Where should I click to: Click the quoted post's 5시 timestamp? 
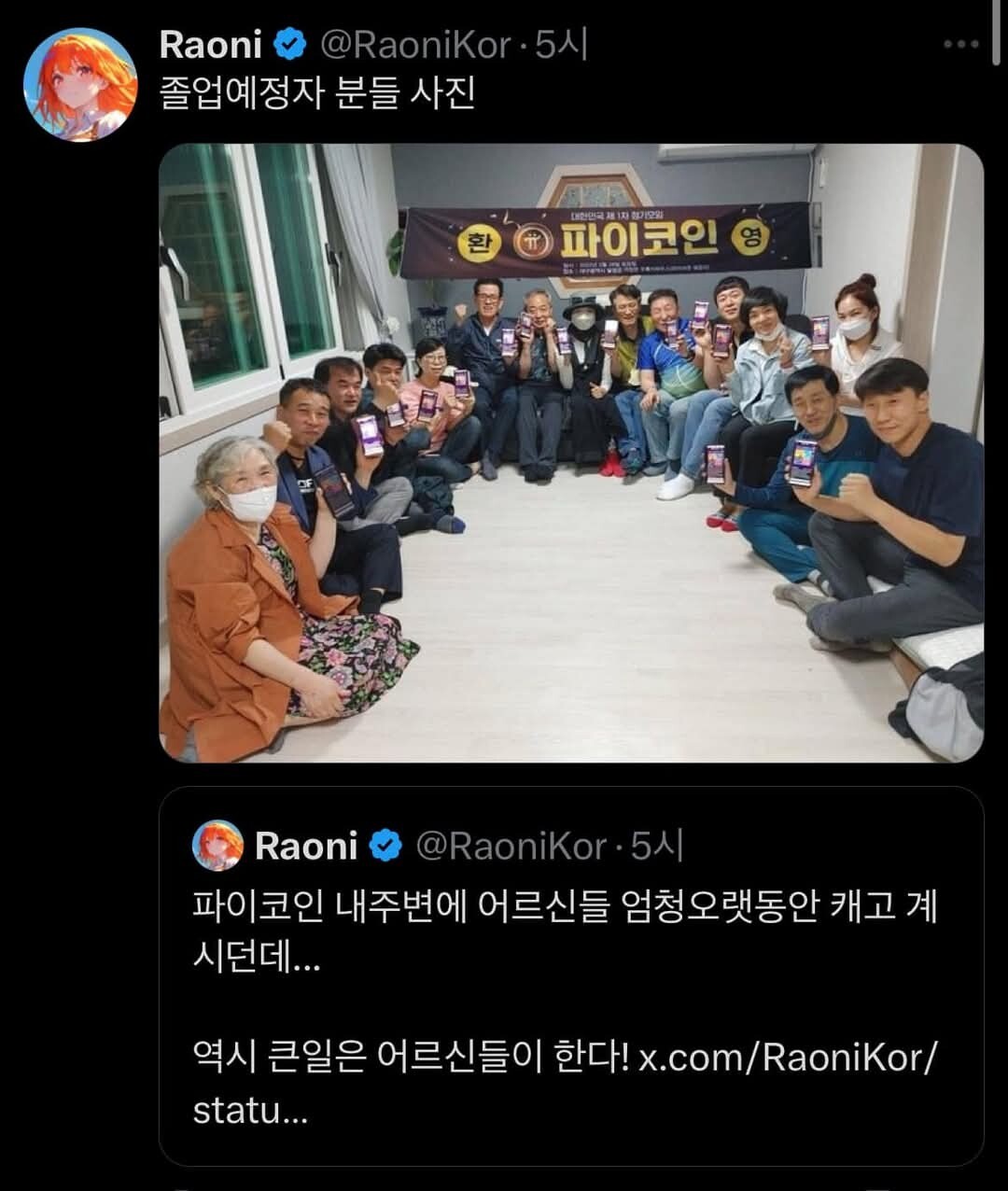click(656, 847)
